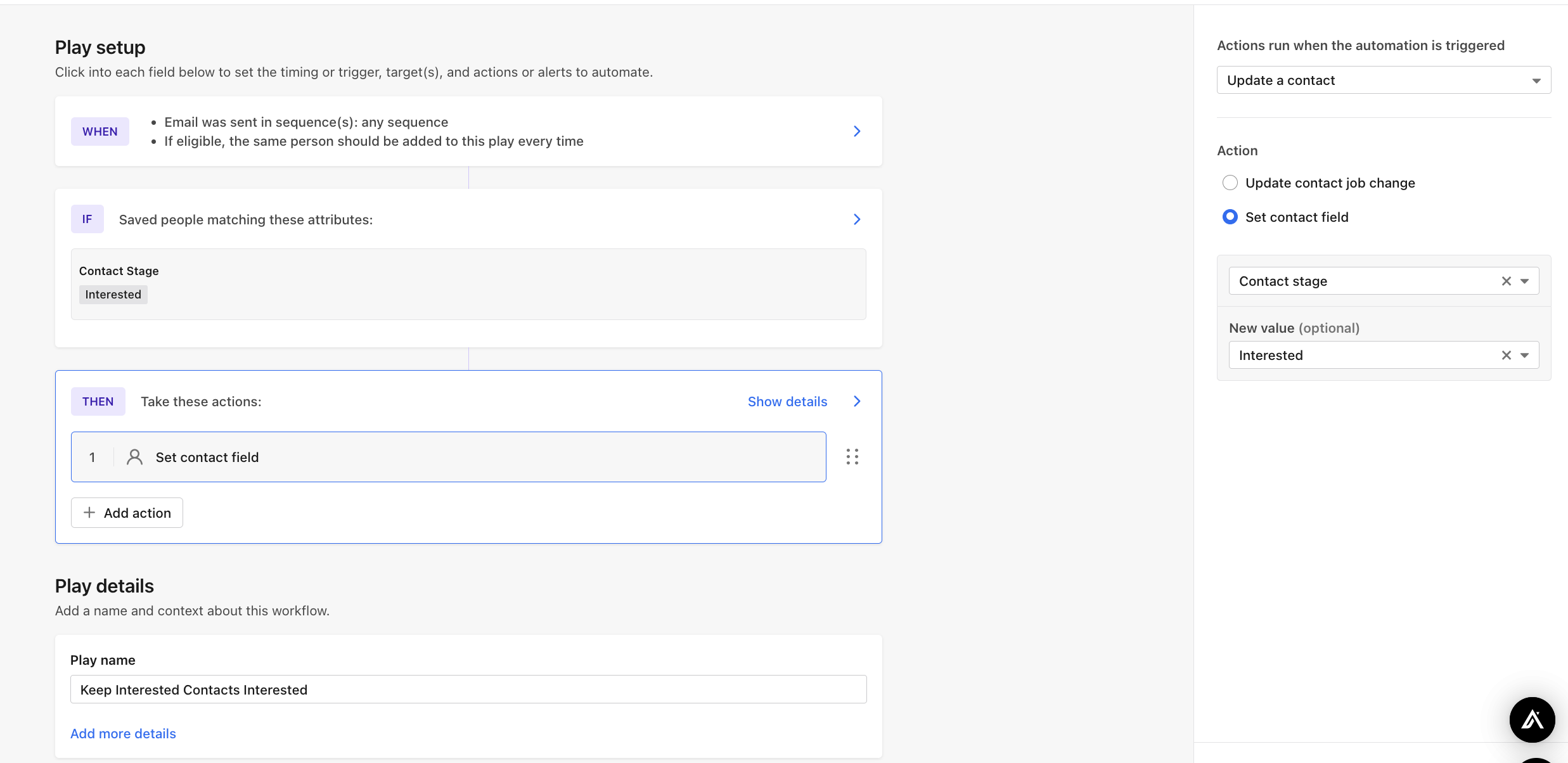Screen dimensions: 1568x763
Task: Click the Contact stage combo box field
Action: tap(1384, 281)
